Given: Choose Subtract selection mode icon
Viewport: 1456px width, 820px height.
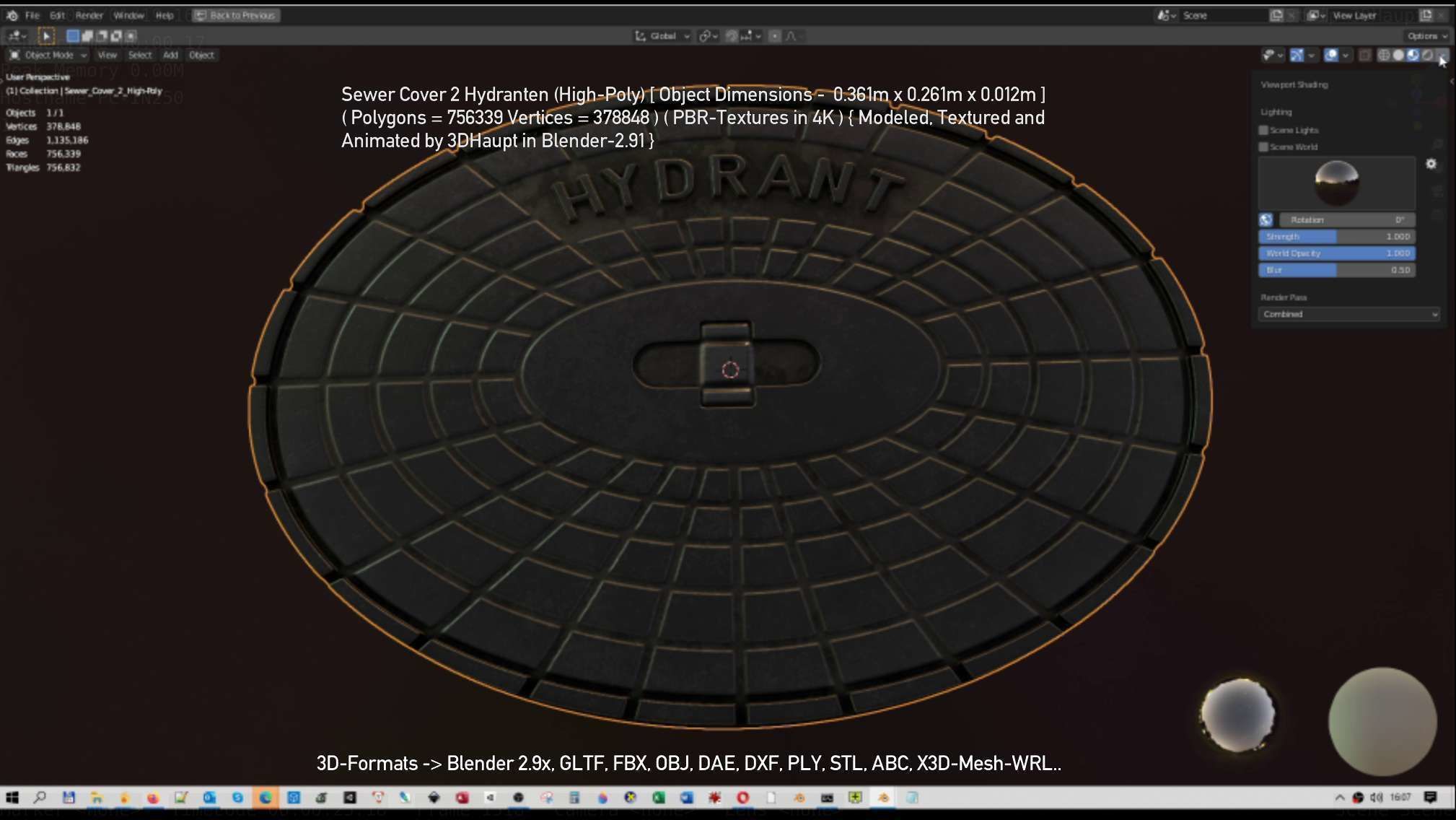Looking at the screenshot, I should (102, 35).
